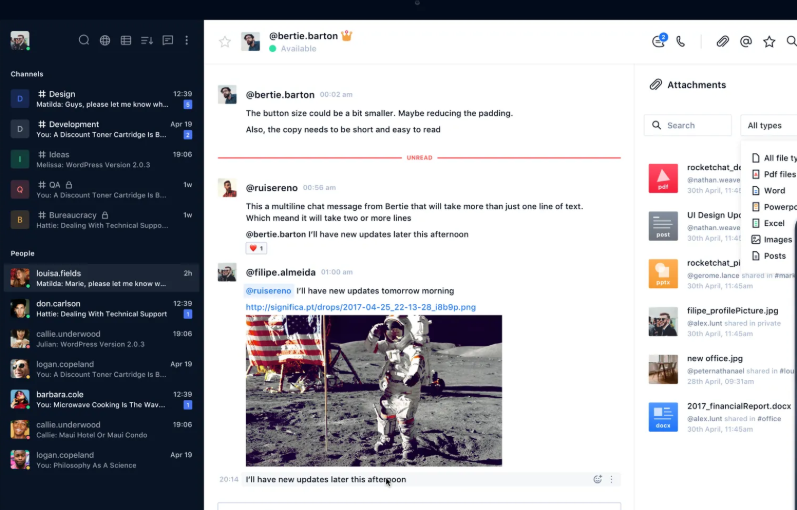Show mentions with the @ header icon
This screenshot has width=797, height=510.
coord(746,42)
